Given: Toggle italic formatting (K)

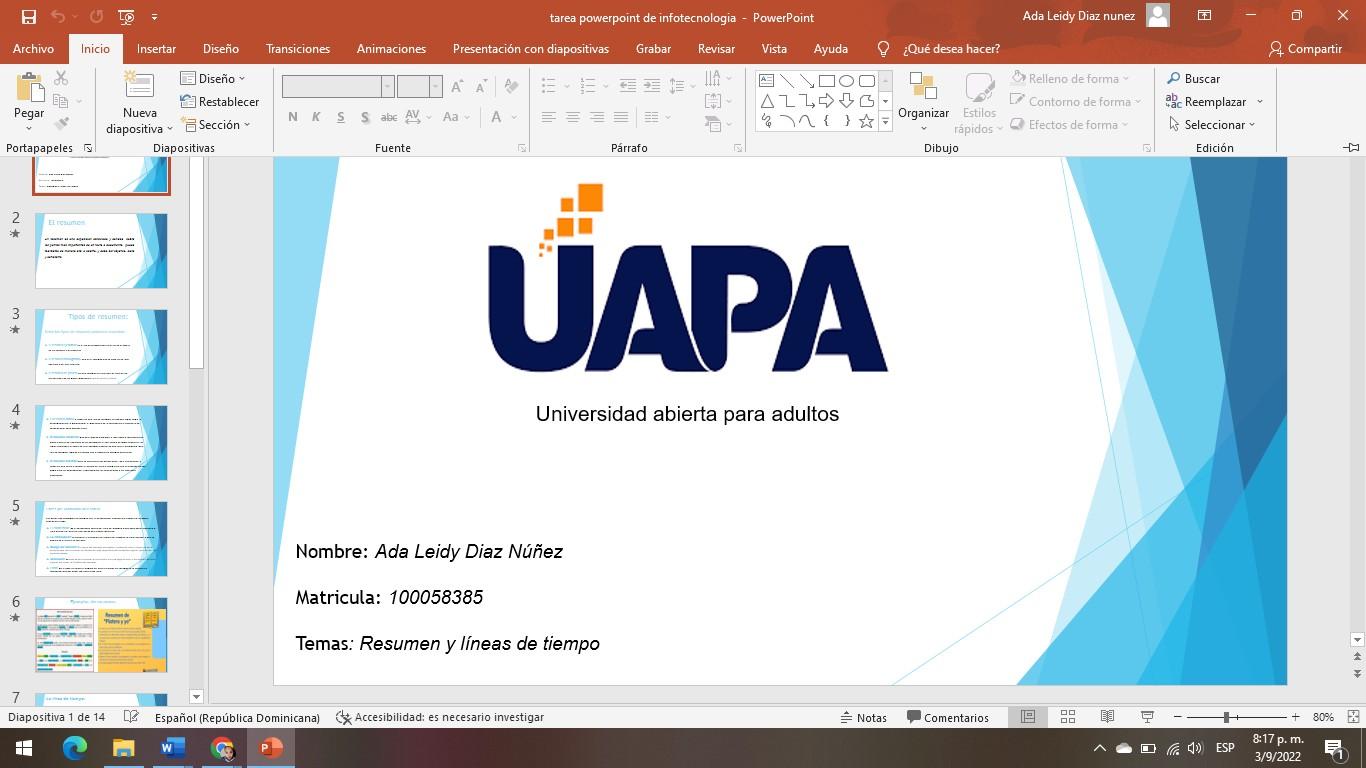Looking at the screenshot, I should 316,117.
